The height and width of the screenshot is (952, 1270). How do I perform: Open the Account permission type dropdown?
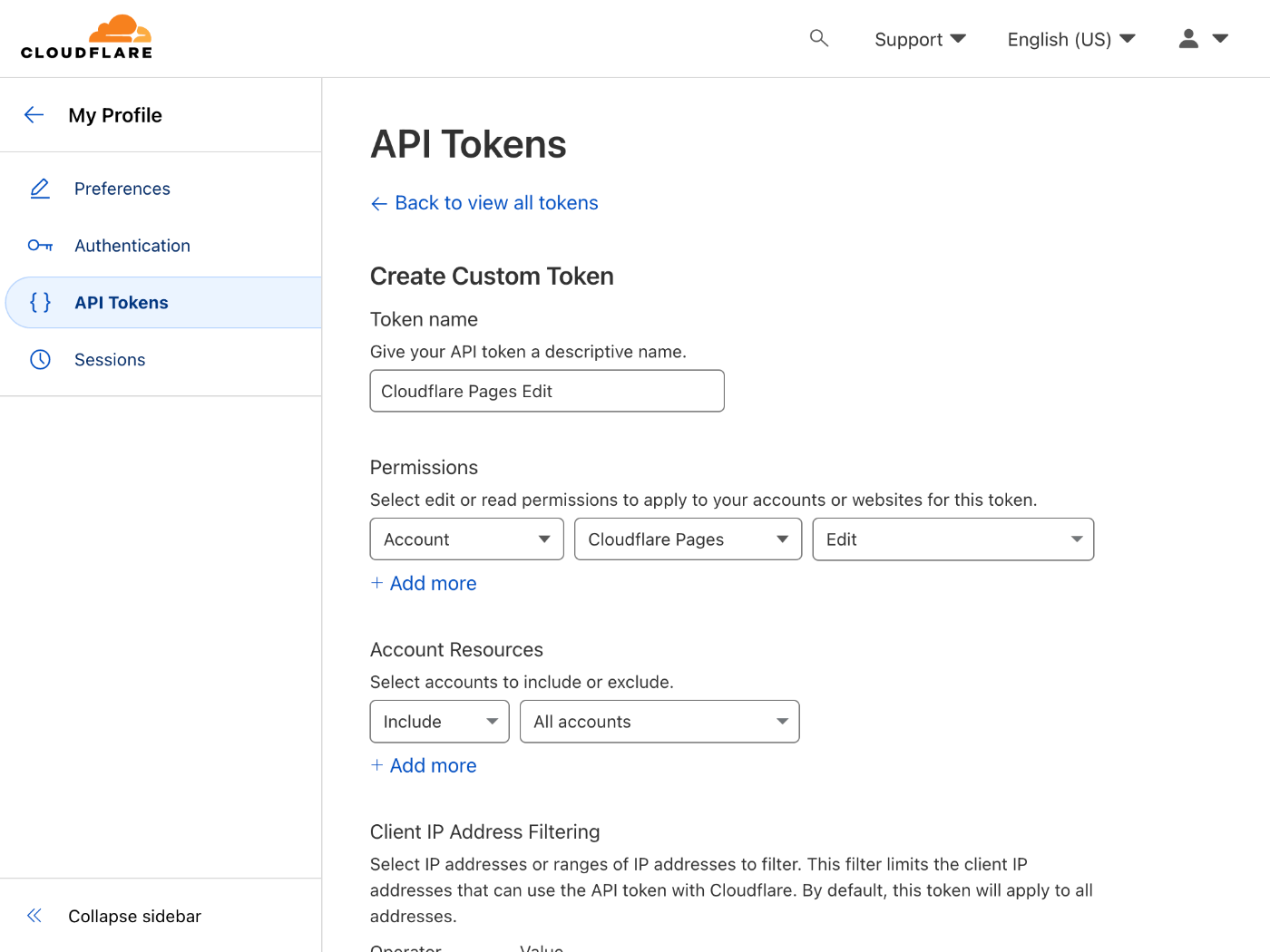pos(466,539)
